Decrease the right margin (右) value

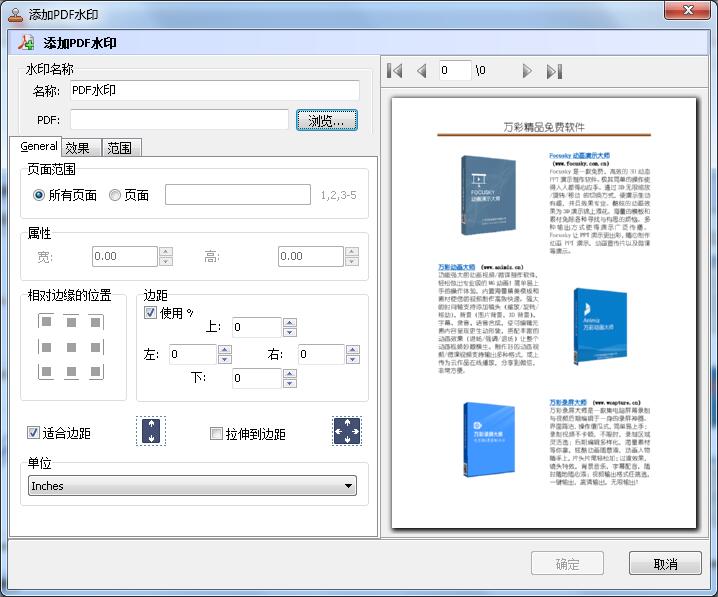[x=353, y=359]
